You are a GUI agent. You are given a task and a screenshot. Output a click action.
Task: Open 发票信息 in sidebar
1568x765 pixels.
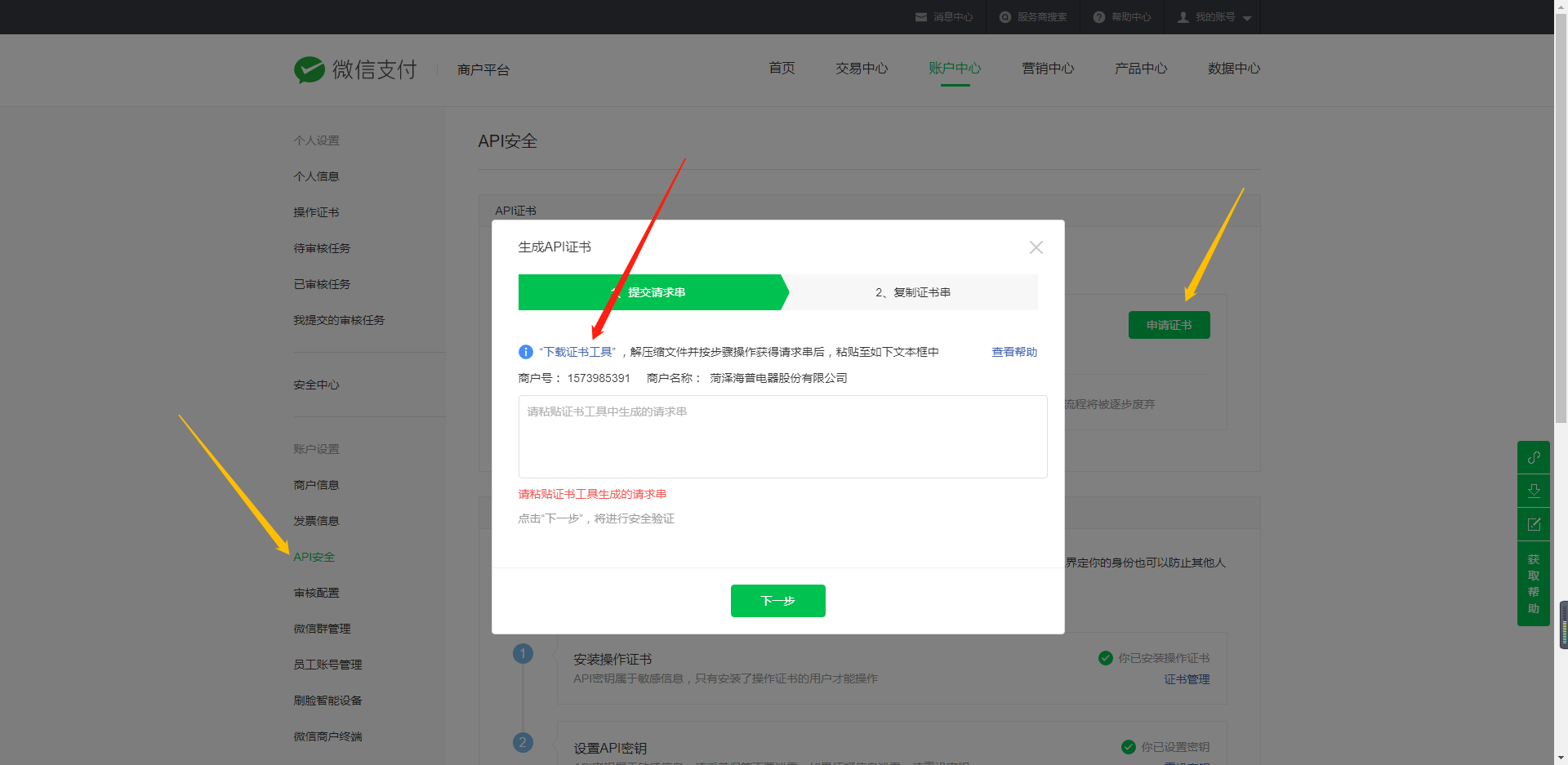pos(316,521)
